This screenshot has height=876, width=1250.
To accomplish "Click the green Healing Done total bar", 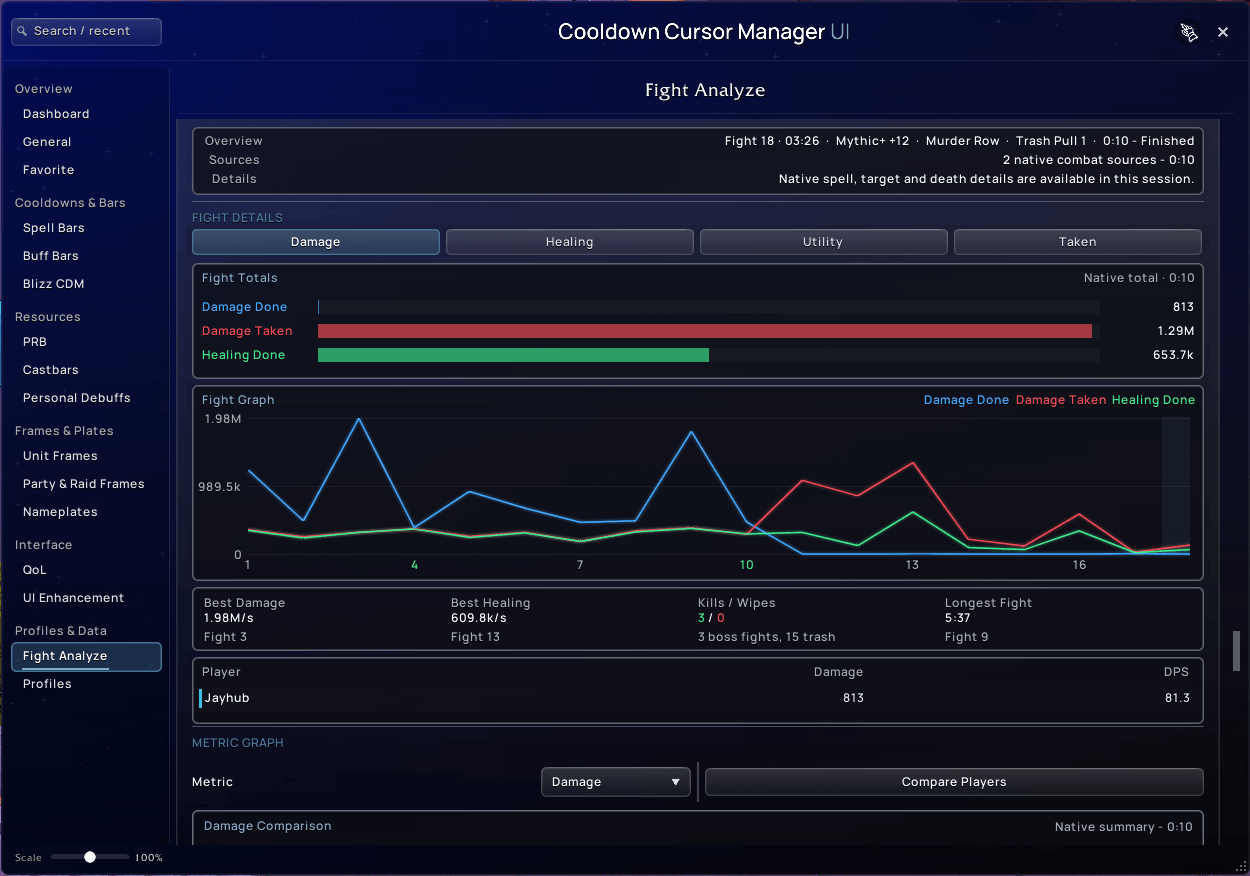I will (x=513, y=355).
